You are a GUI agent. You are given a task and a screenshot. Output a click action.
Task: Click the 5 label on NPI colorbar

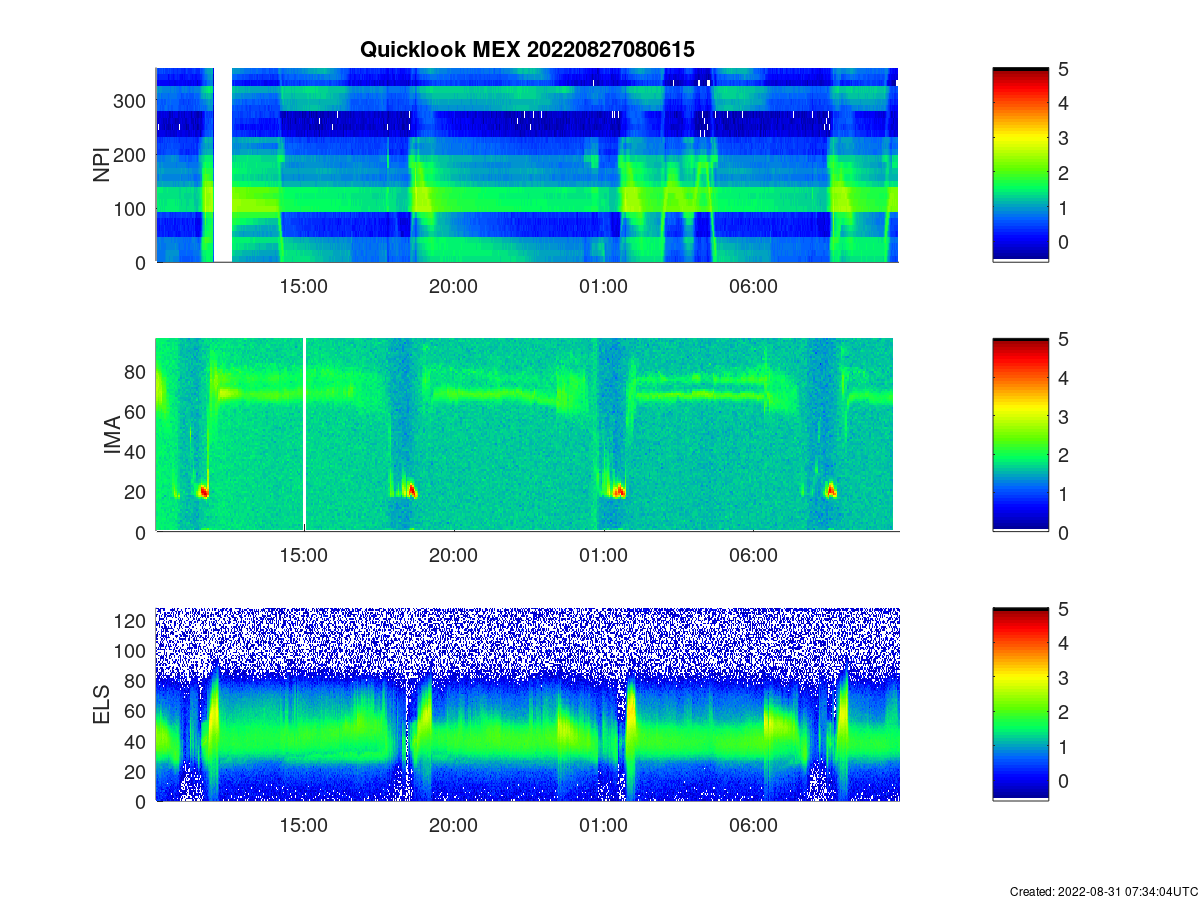point(1064,69)
